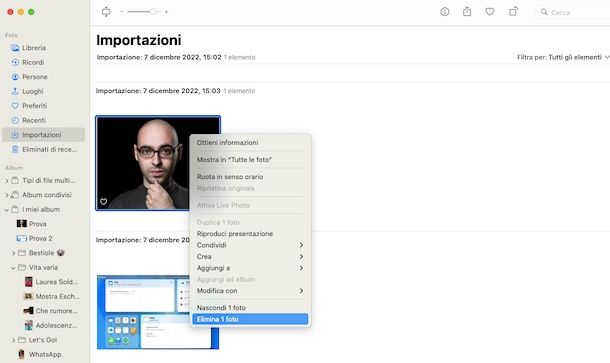Screen dimensions: 610x363
Task: Select the desktop screenshot thumbnail
Action: point(158,312)
